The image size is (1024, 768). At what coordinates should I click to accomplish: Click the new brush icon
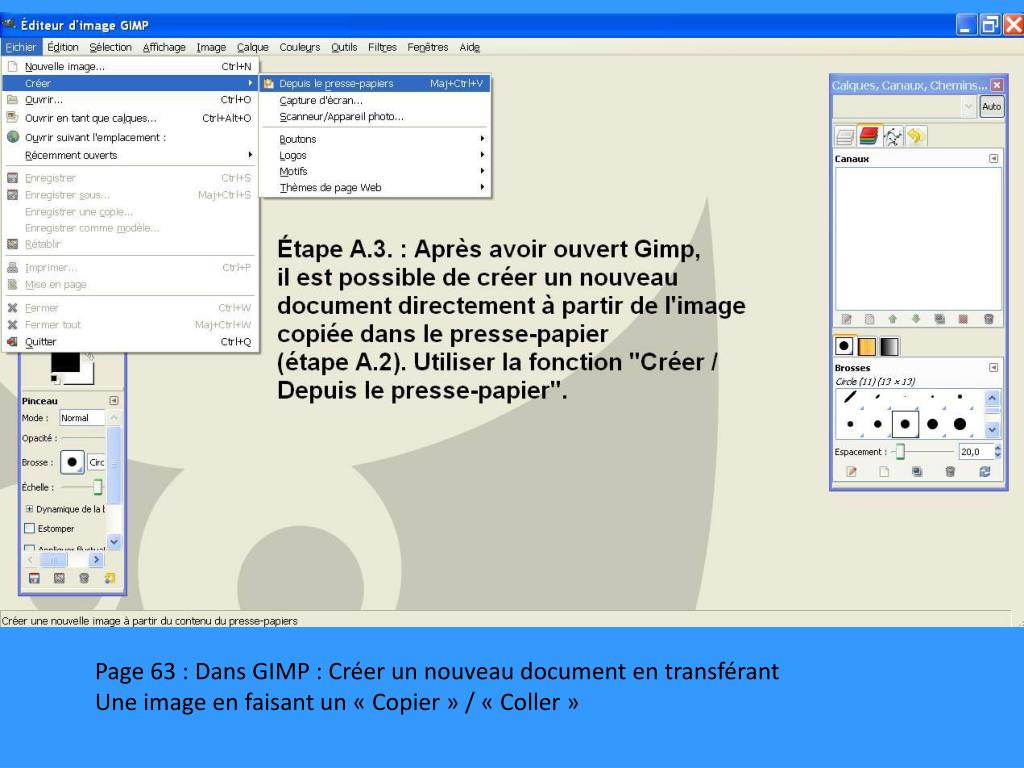tap(884, 472)
